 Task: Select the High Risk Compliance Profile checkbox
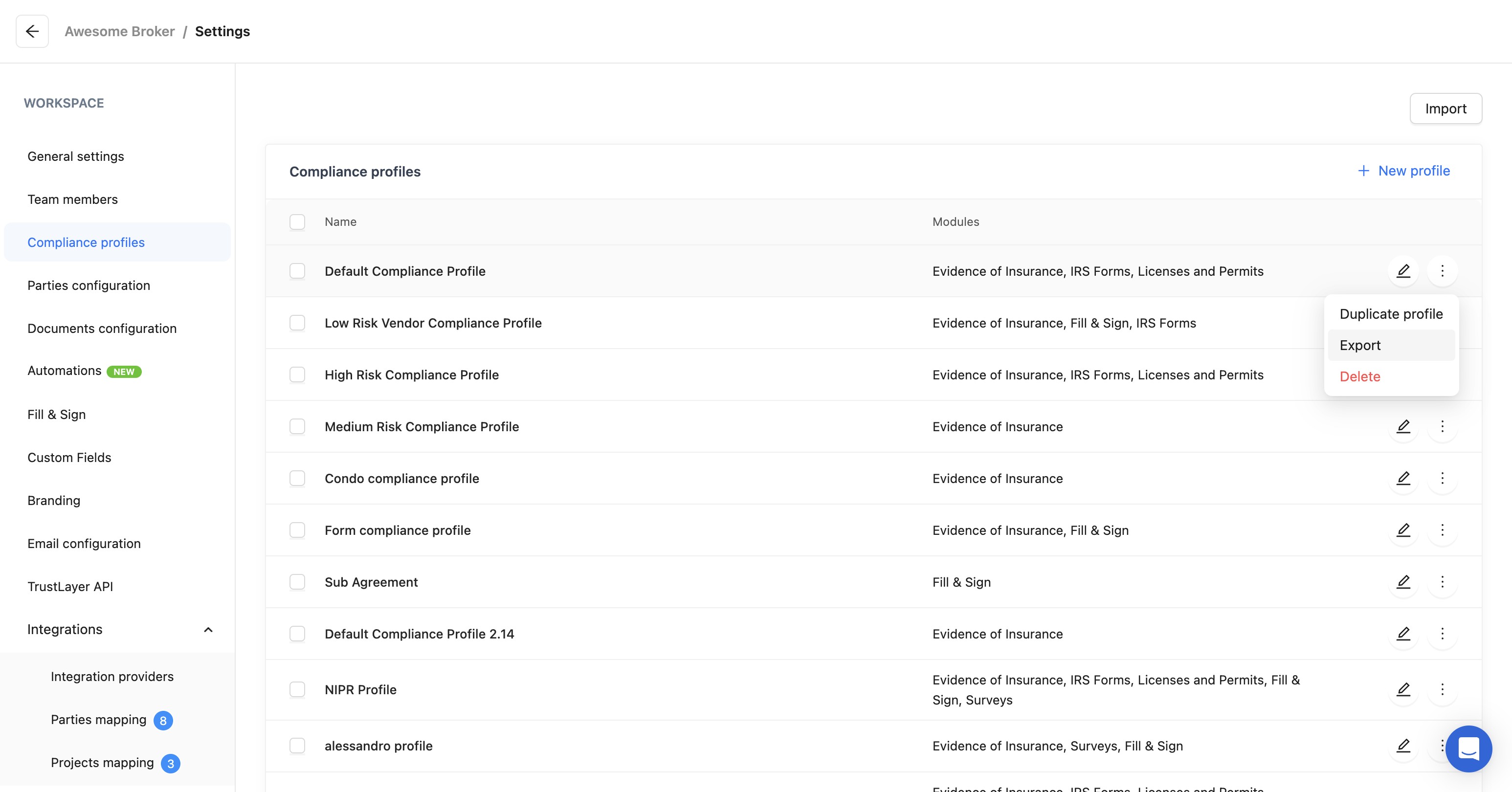[x=297, y=375]
